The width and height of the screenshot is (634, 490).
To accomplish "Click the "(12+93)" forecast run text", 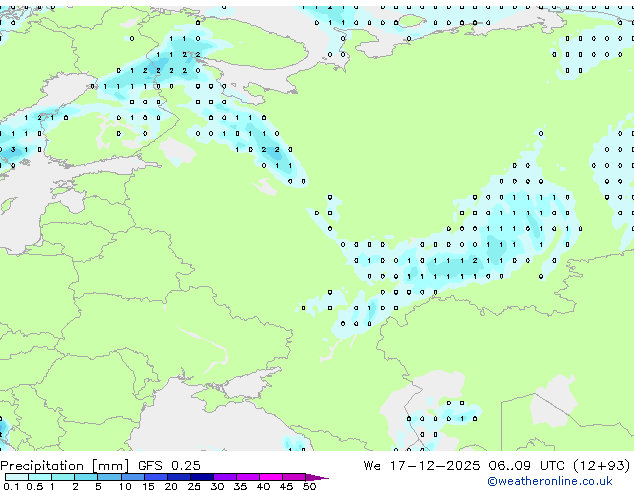I will pos(601,465).
